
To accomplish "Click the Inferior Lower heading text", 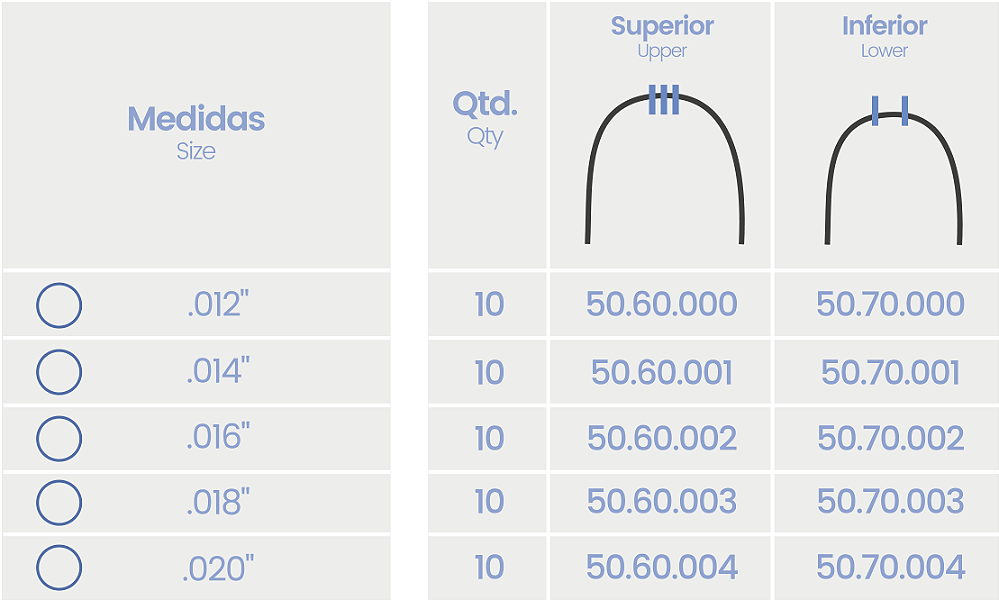I will (884, 36).
